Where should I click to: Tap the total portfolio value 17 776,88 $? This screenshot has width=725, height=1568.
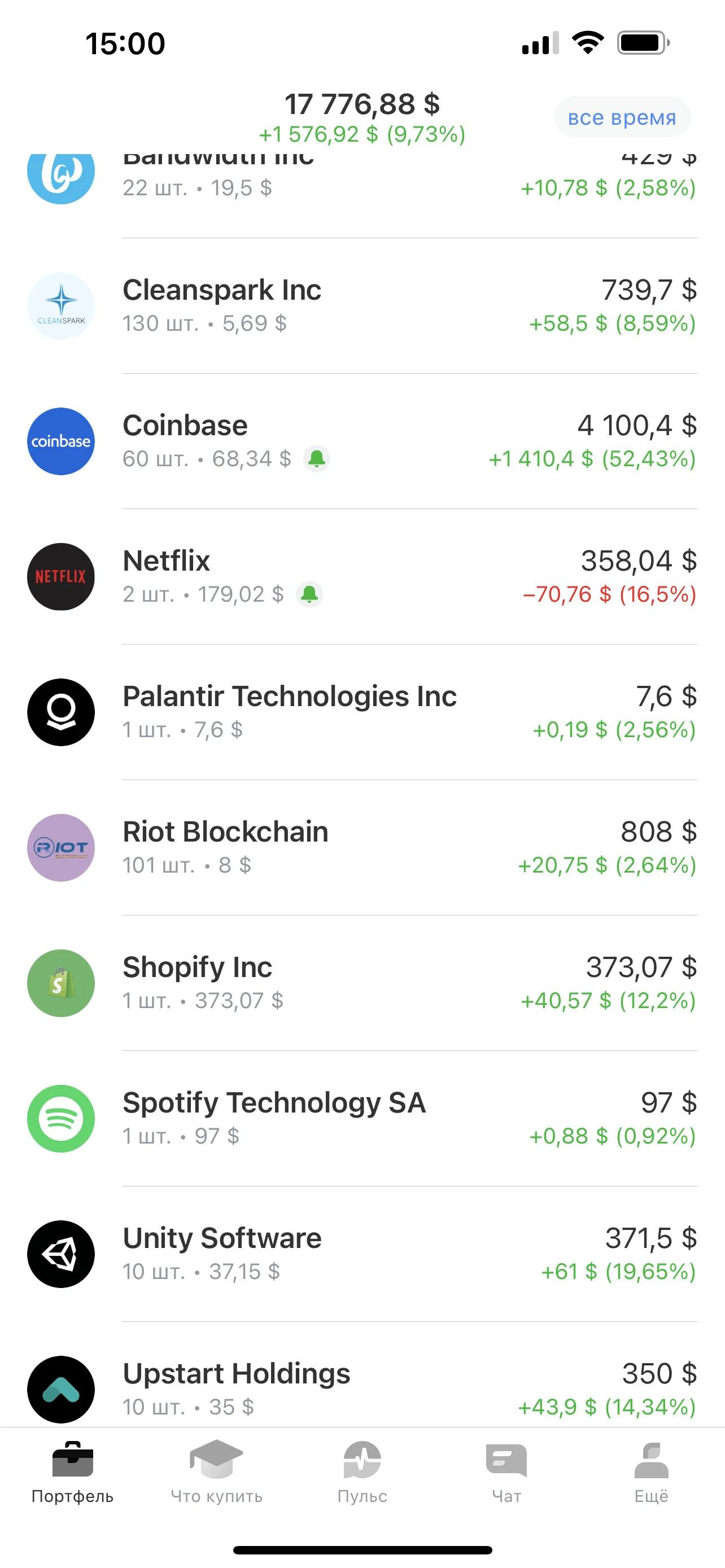point(362,104)
